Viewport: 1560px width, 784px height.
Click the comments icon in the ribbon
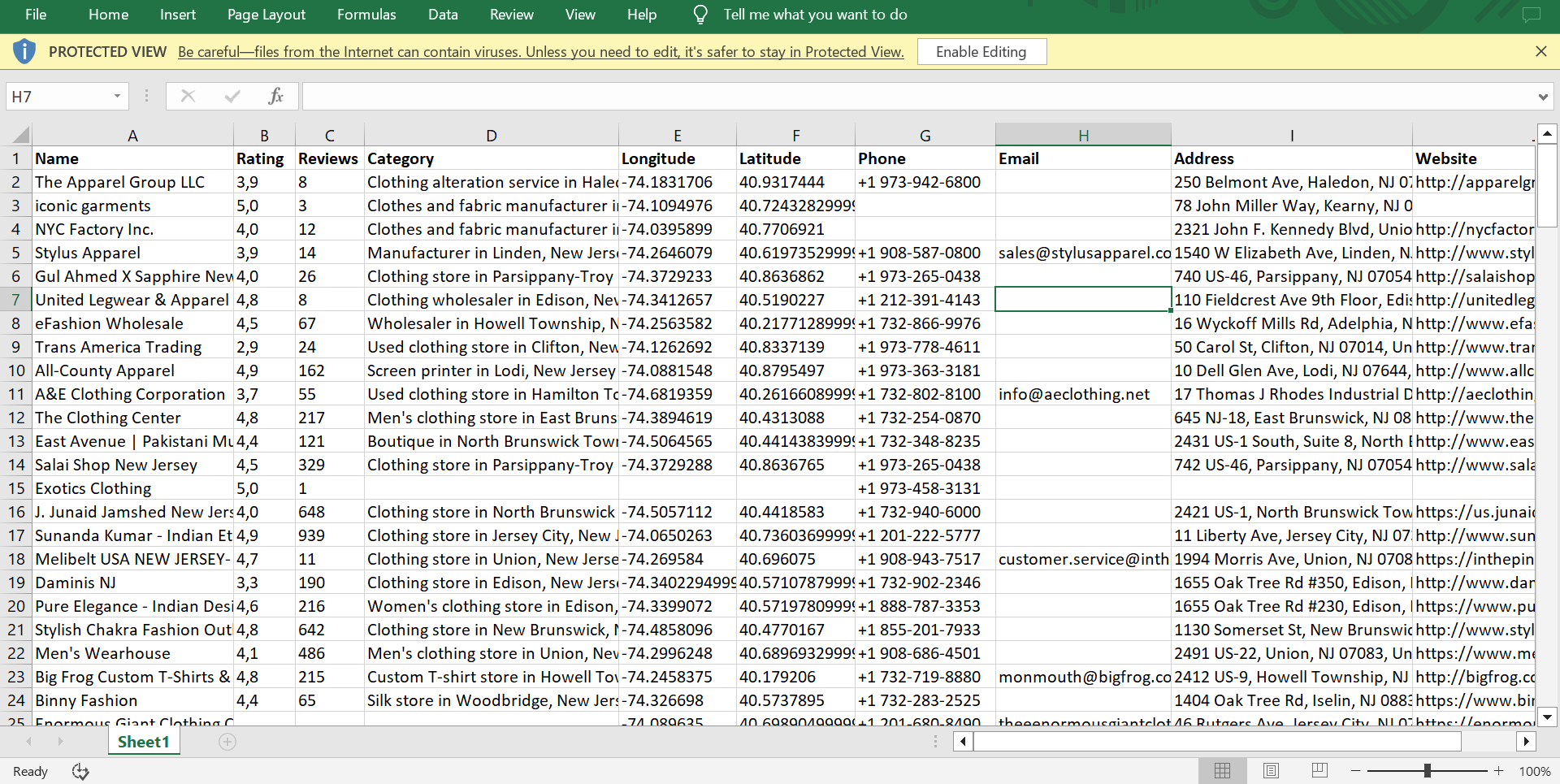click(1531, 15)
